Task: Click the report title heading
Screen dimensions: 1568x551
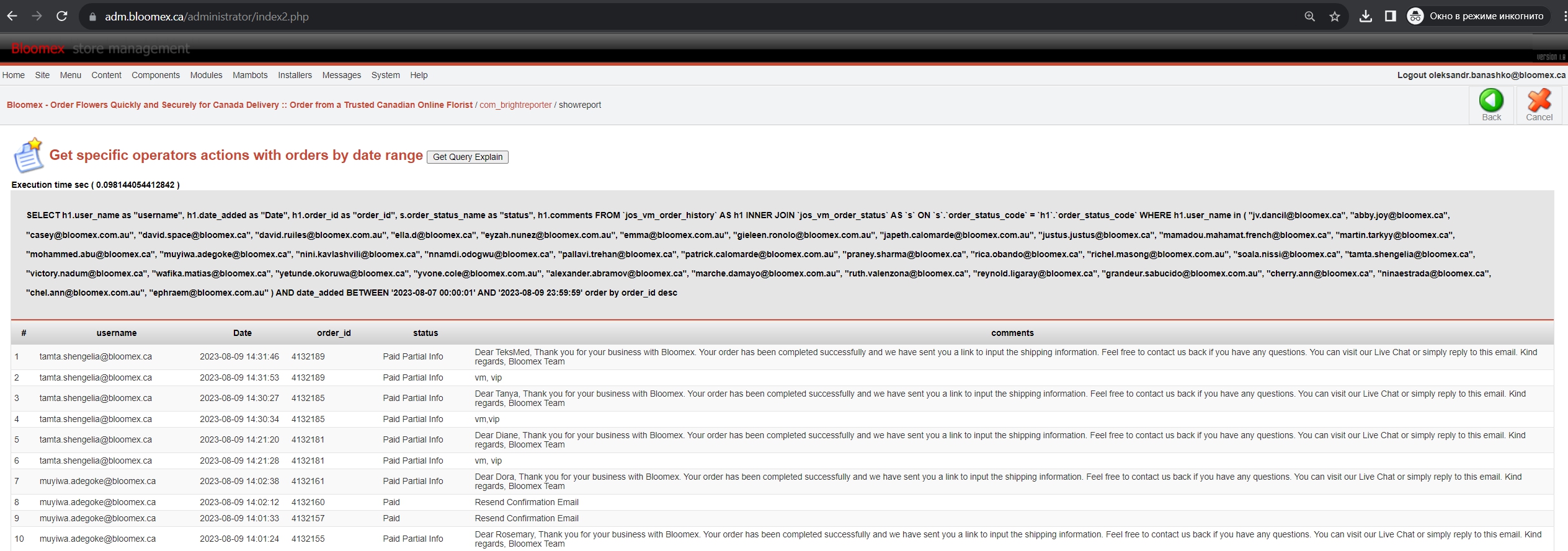Action: point(236,155)
